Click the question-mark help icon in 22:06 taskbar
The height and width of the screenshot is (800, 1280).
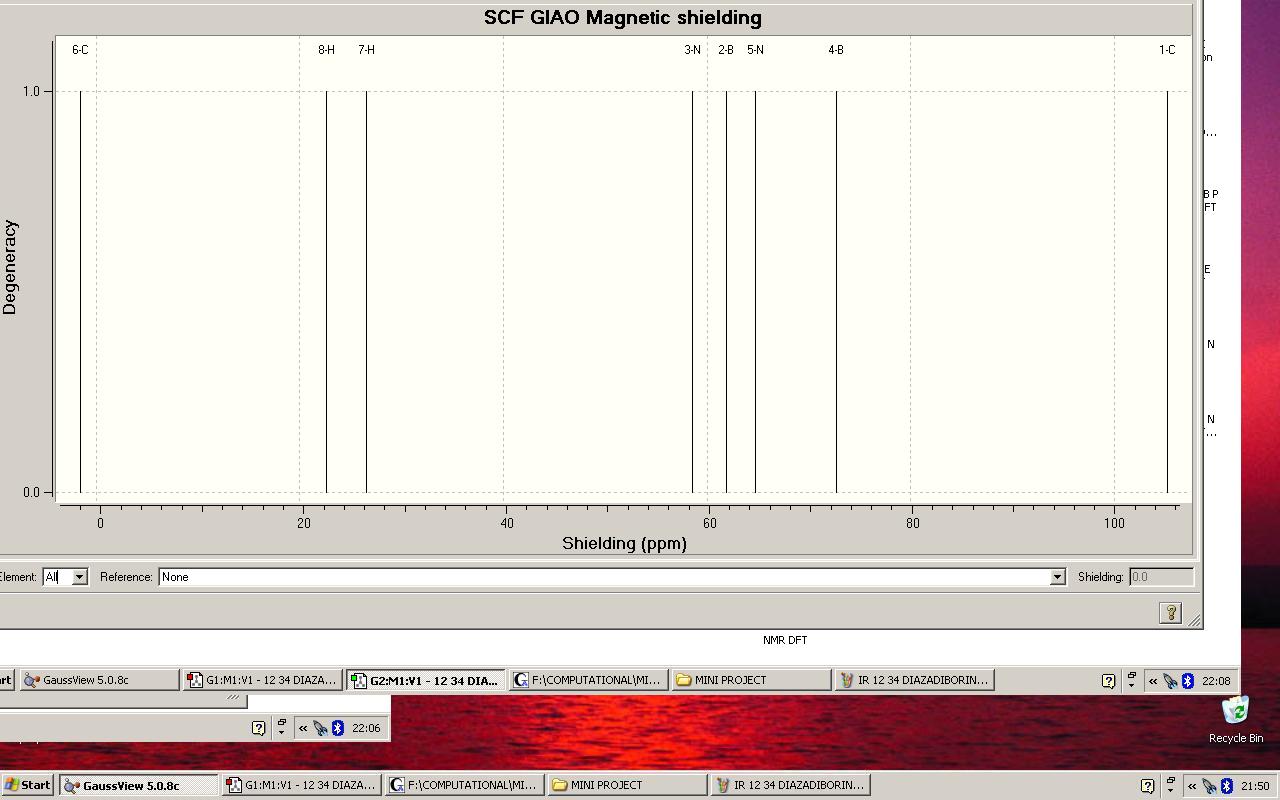point(258,728)
